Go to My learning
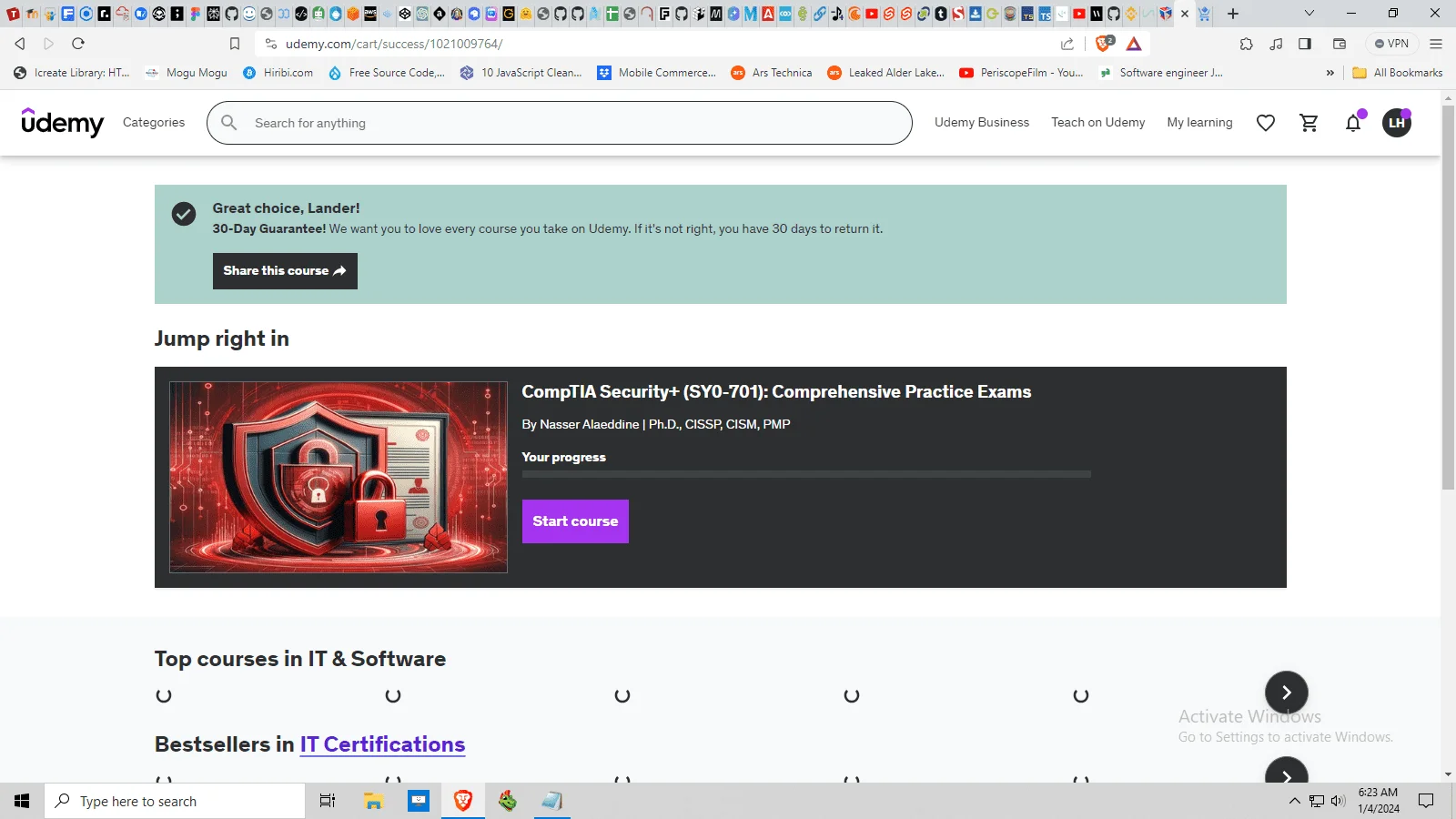Viewport: 1456px width, 819px height. tap(1199, 123)
